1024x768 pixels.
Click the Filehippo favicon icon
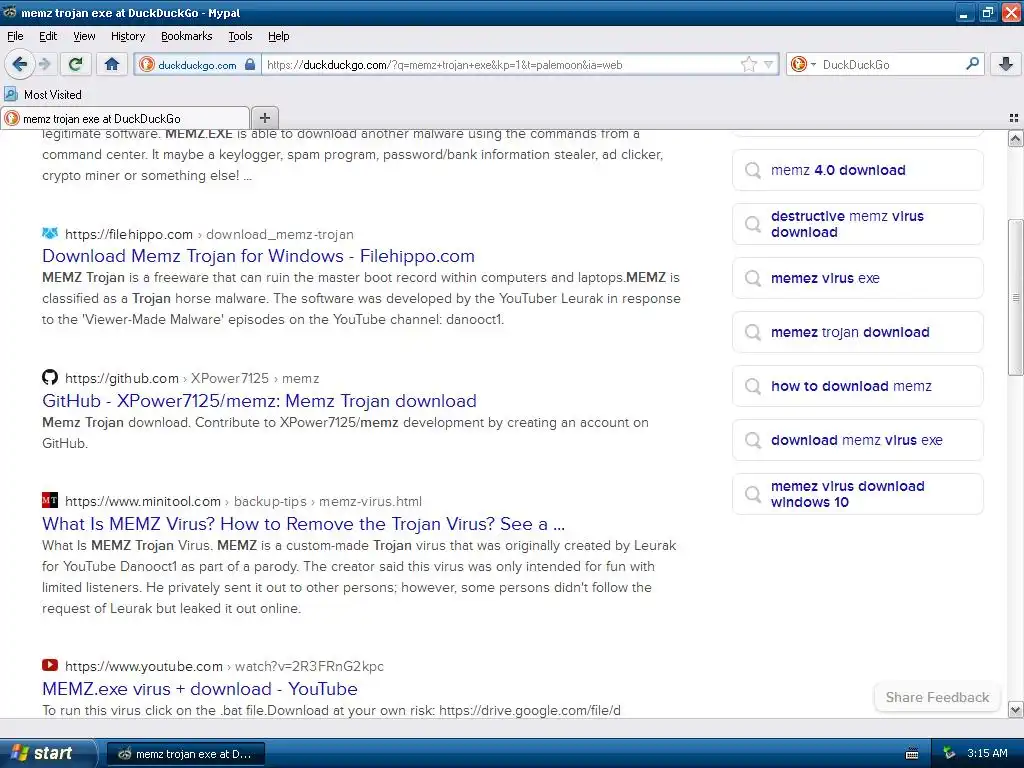[50, 233]
